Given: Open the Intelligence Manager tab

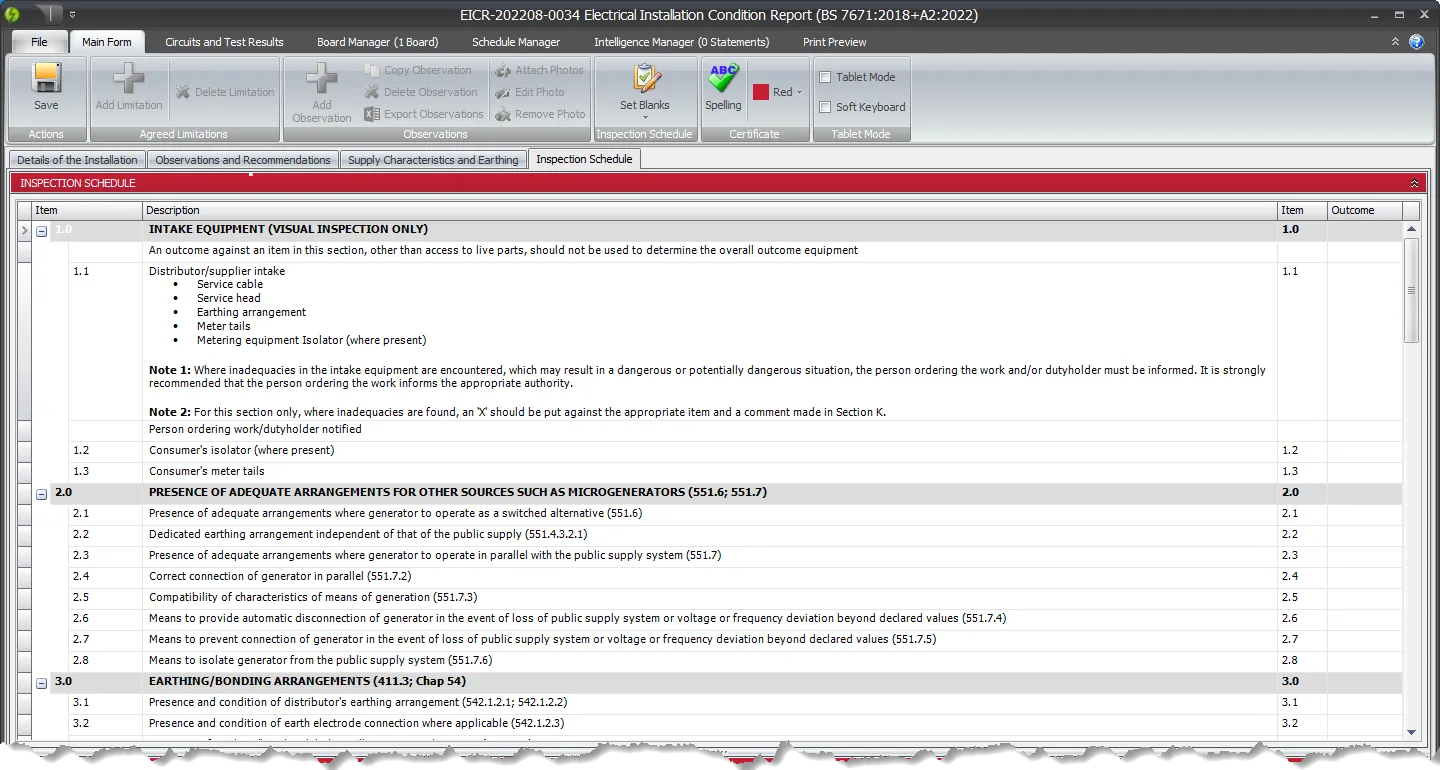Looking at the screenshot, I should (681, 42).
